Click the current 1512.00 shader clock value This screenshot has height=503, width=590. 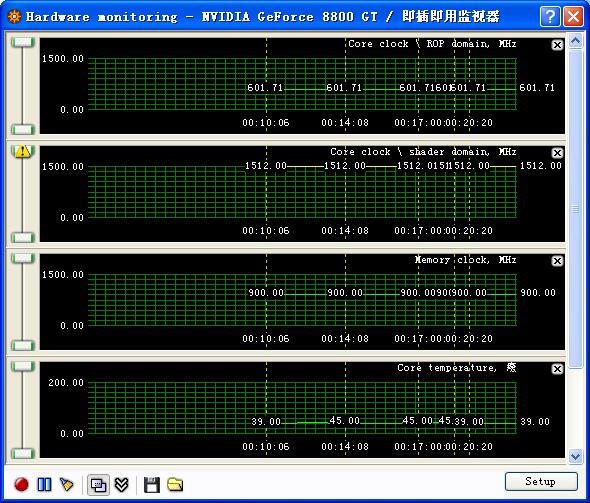[x=541, y=166]
